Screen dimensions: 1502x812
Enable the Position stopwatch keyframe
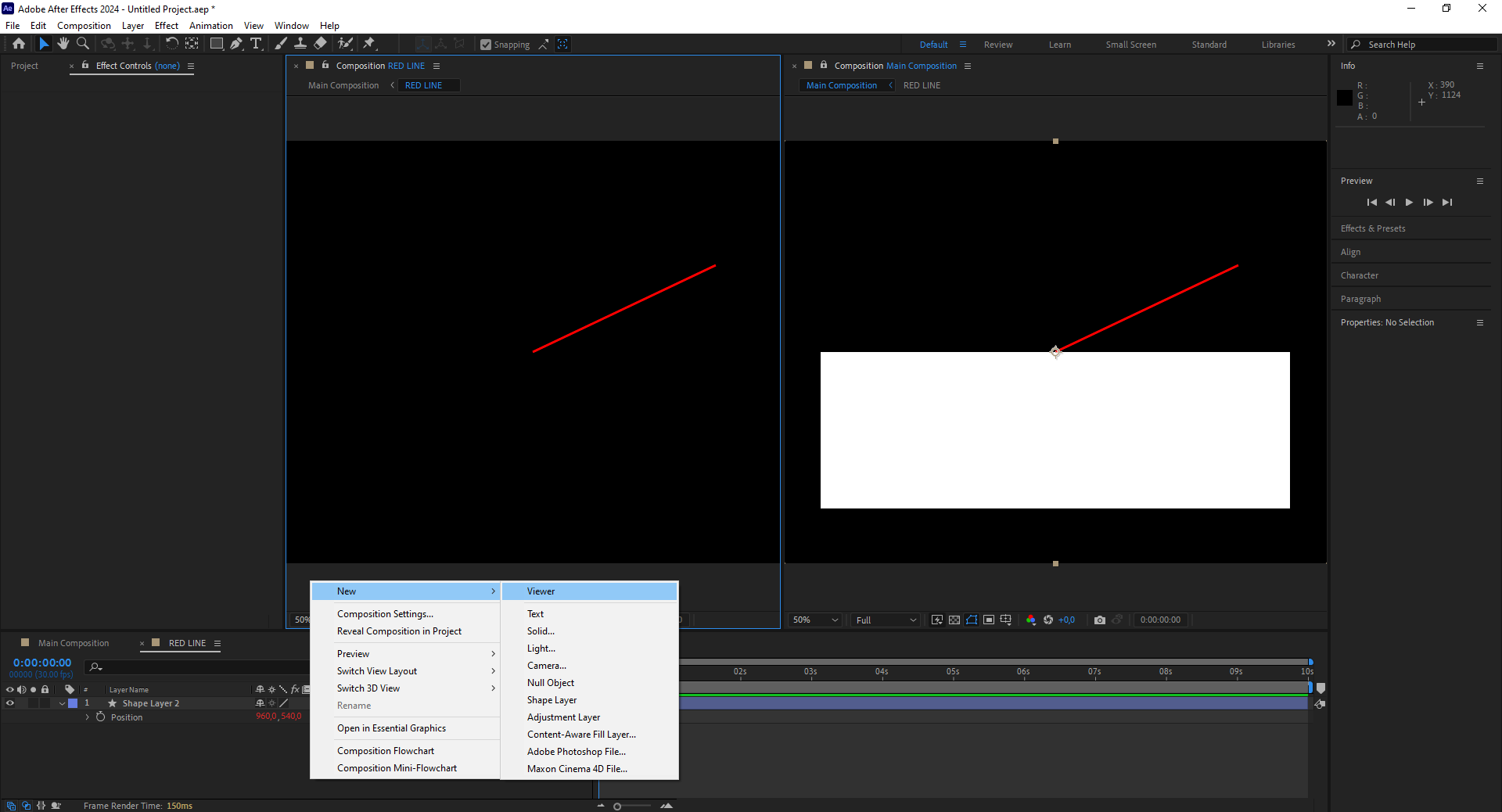pyautogui.click(x=100, y=717)
